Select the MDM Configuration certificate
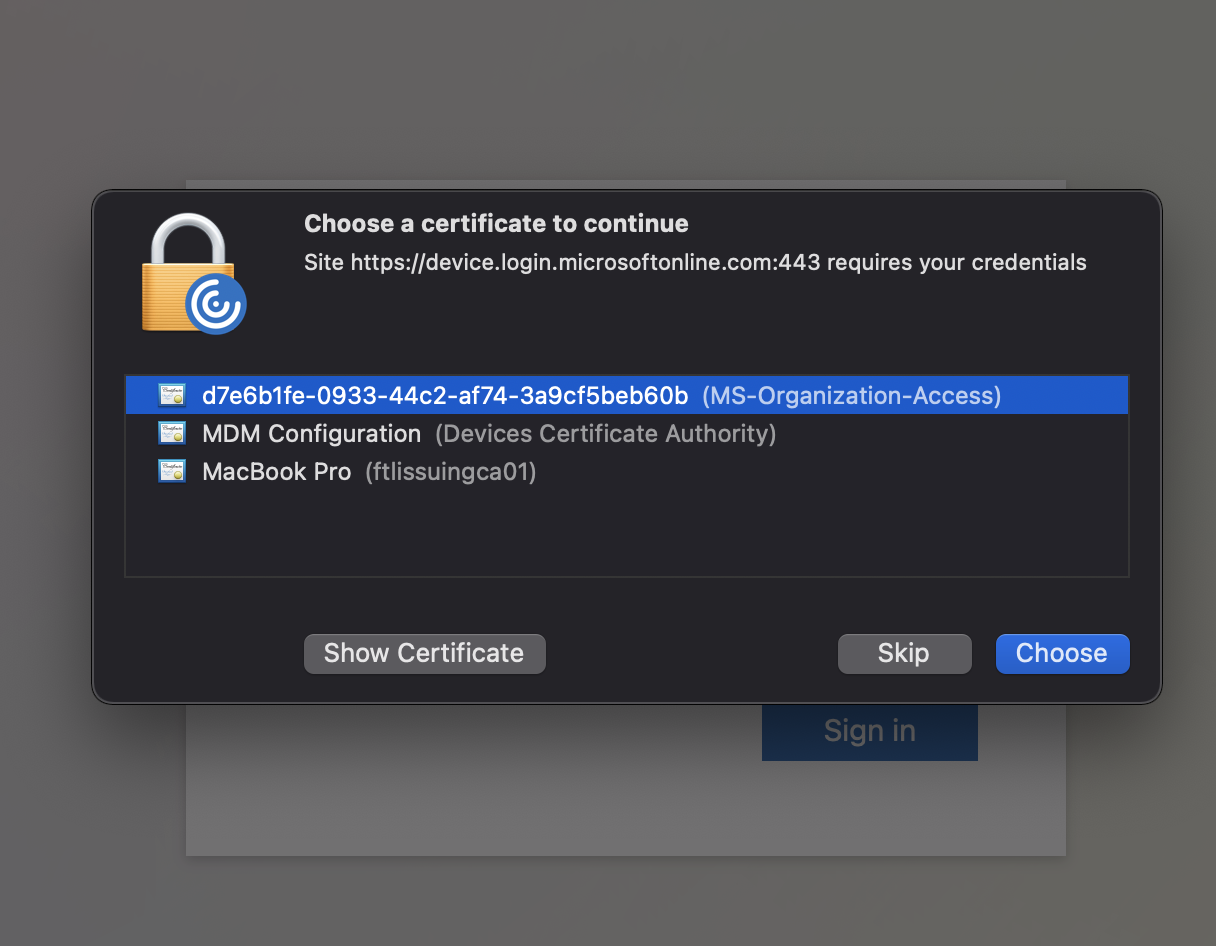 click(x=311, y=434)
